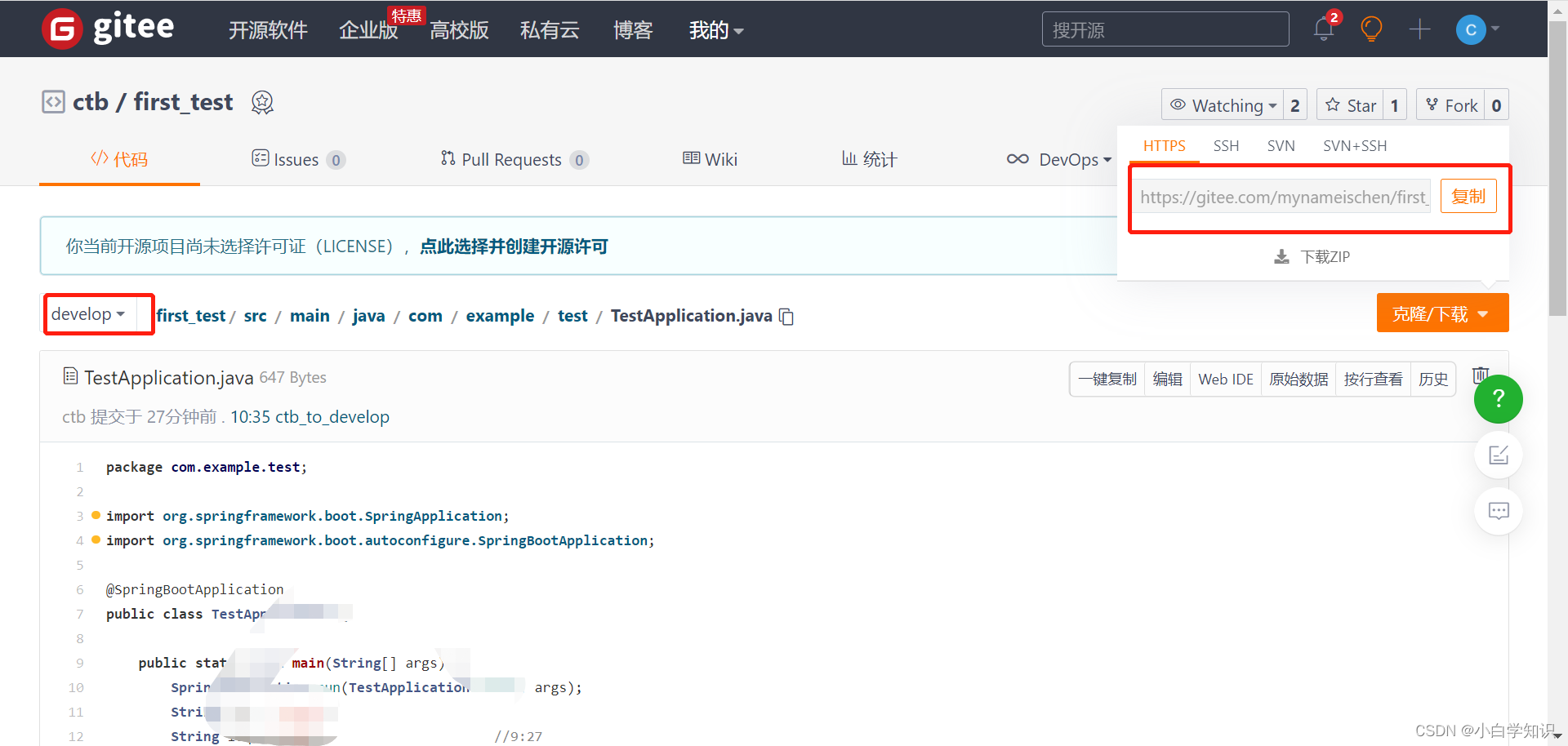Fork the repository
Viewport: 1568px width, 746px height.
click(x=1450, y=105)
